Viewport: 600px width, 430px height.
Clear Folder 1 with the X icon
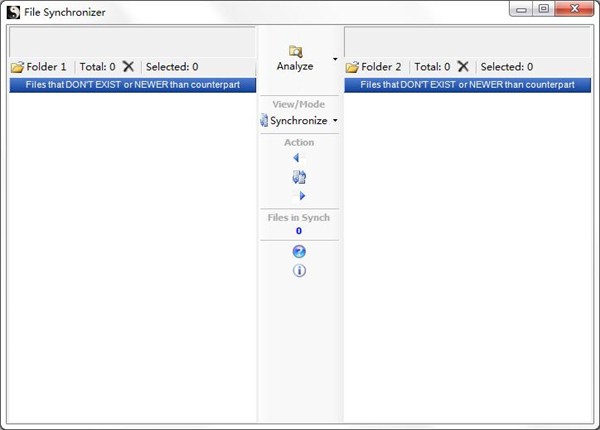pyautogui.click(x=128, y=67)
